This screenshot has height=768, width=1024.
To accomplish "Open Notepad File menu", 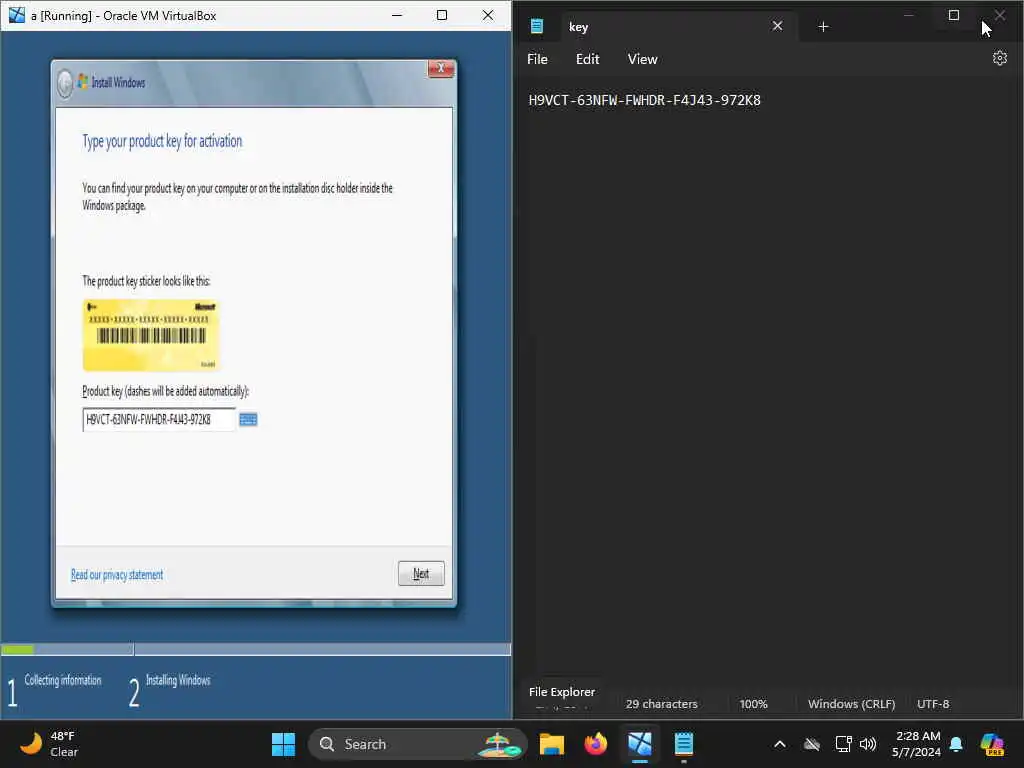I will pyautogui.click(x=537, y=59).
